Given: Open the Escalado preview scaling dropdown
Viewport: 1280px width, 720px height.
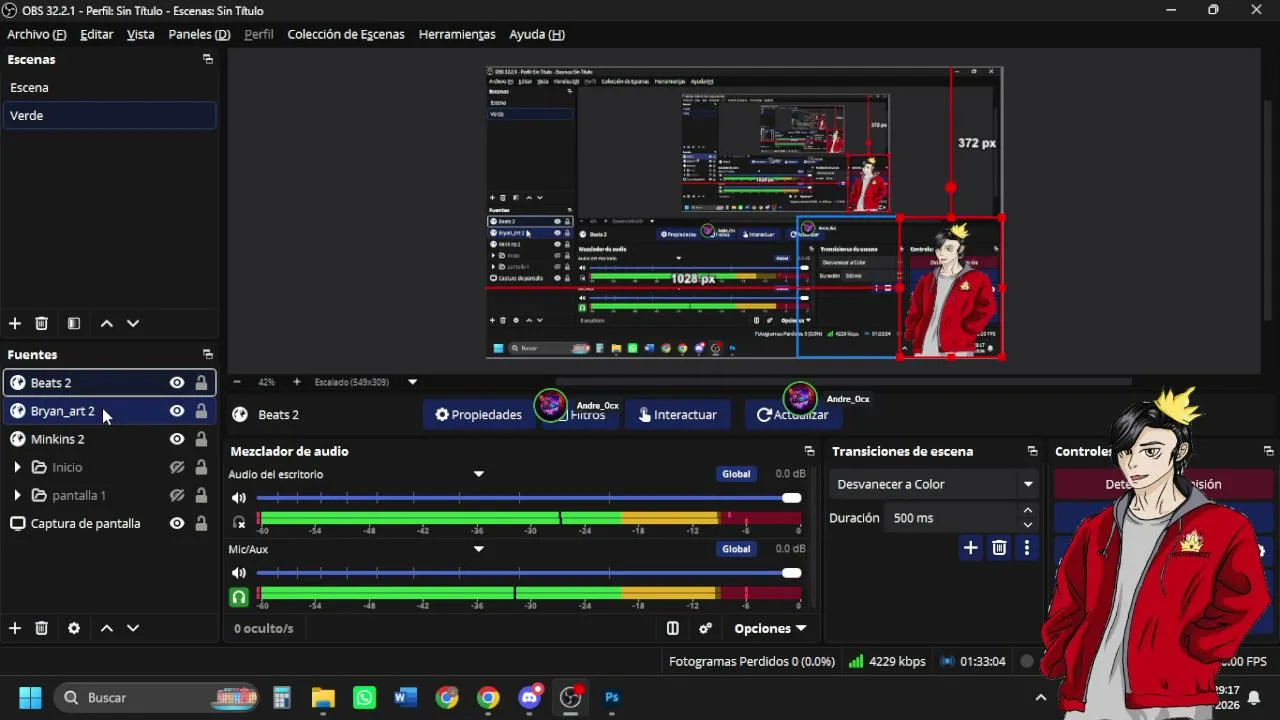Looking at the screenshot, I should [412, 382].
